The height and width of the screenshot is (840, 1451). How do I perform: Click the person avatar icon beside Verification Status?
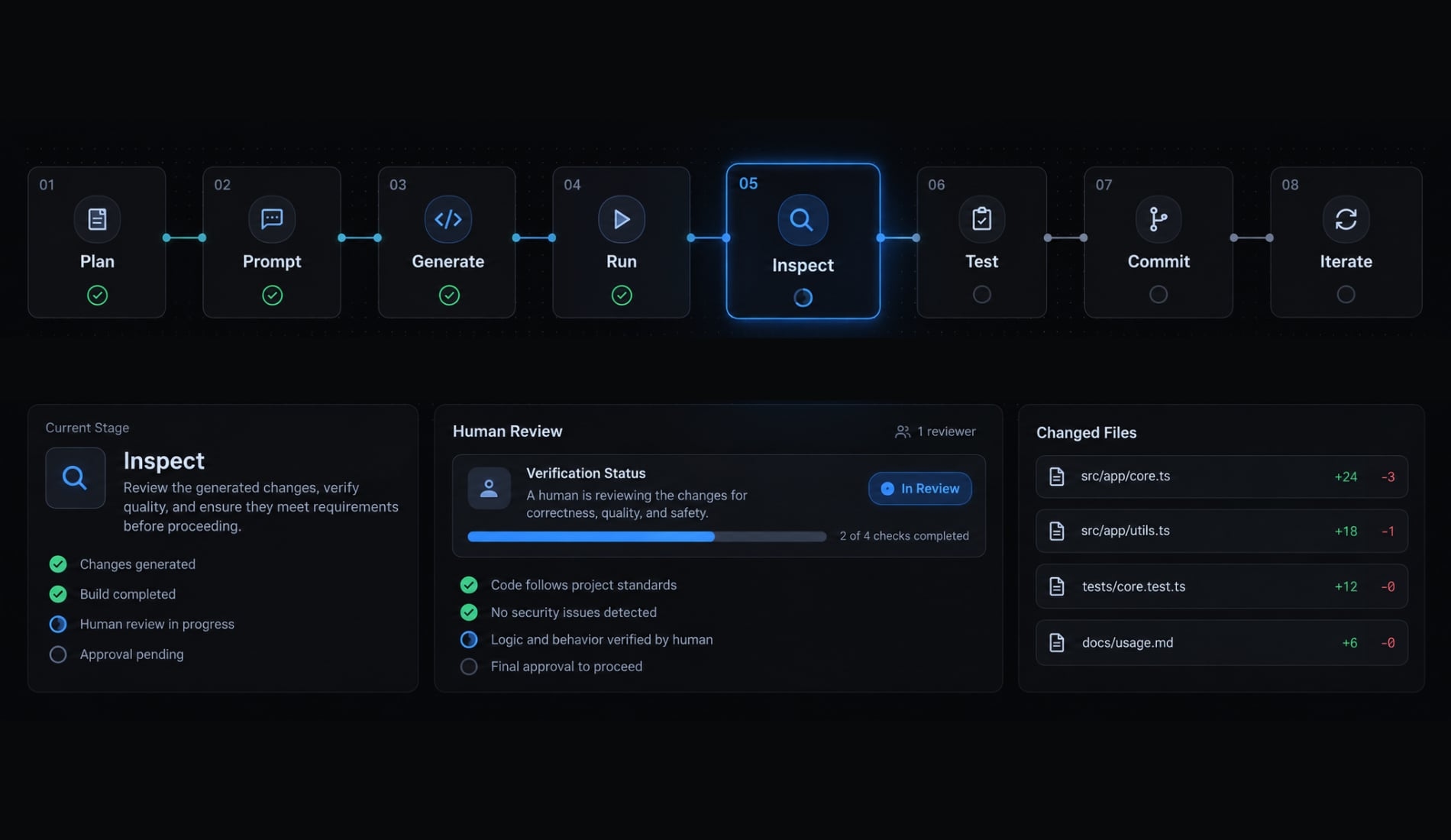point(489,489)
